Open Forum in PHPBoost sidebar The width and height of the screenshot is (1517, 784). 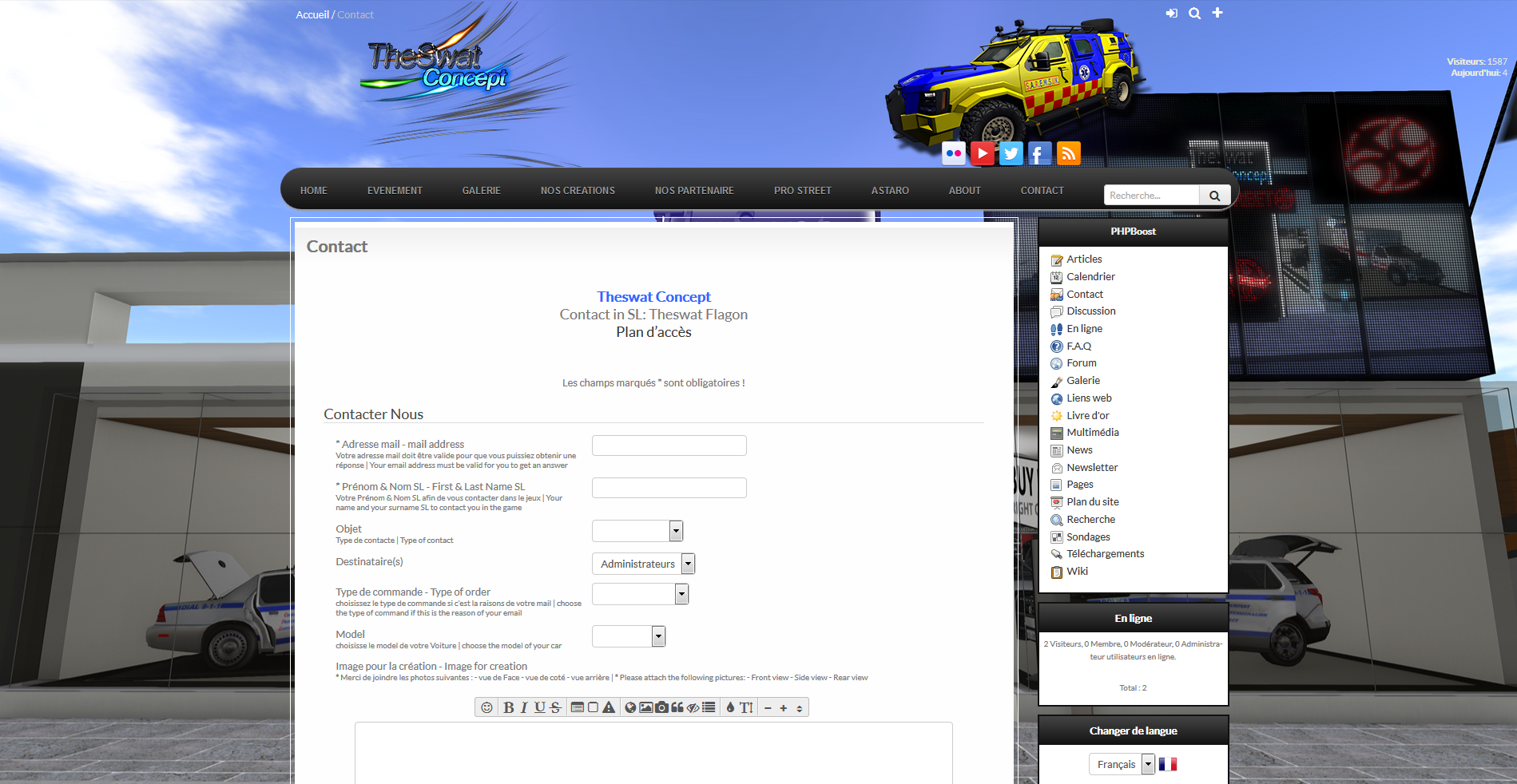1082,363
